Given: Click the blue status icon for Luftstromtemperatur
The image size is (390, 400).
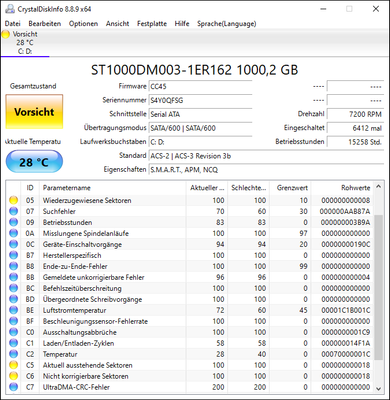Looking at the screenshot, I should pos(13,310).
